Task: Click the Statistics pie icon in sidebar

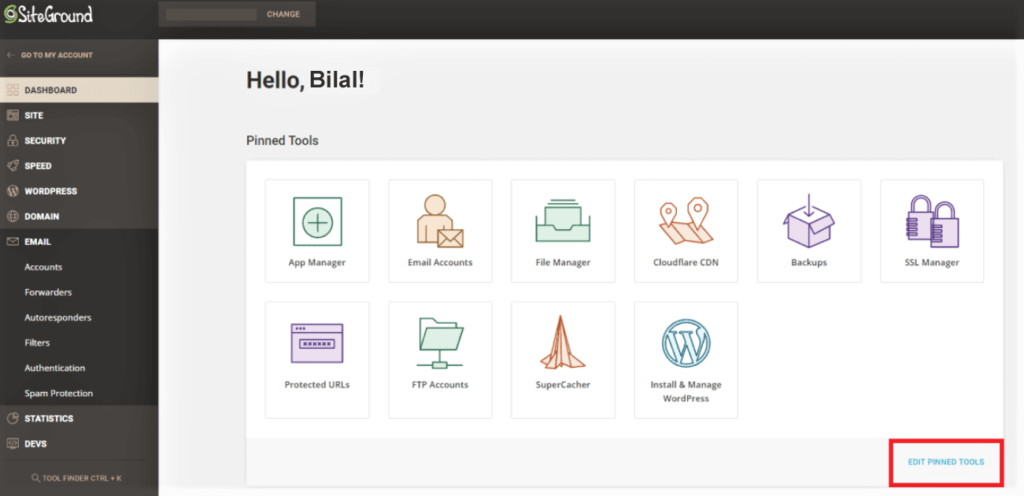Action: tap(12, 418)
